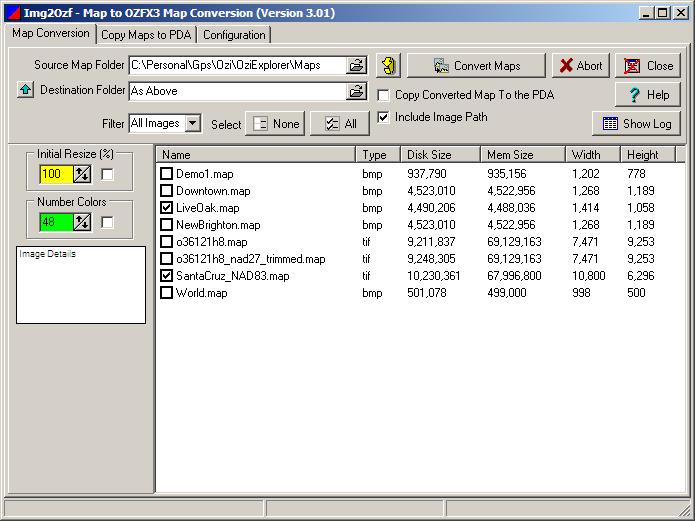Click the green up-arrow destination icon
695x521 pixels.
pos(26,91)
